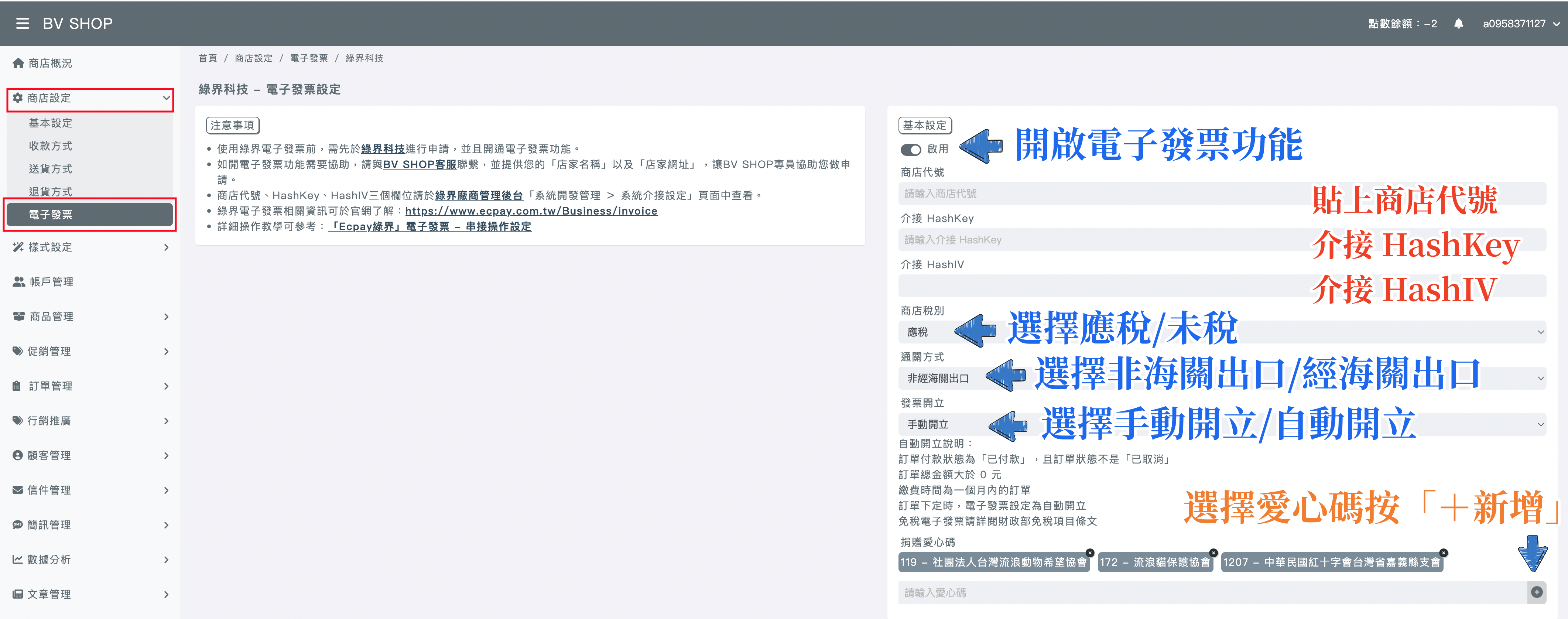Click the 點數餘額:-2 balance text
Image resolution: width=1568 pixels, height=619 pixels.
[x=1403, y=24]
